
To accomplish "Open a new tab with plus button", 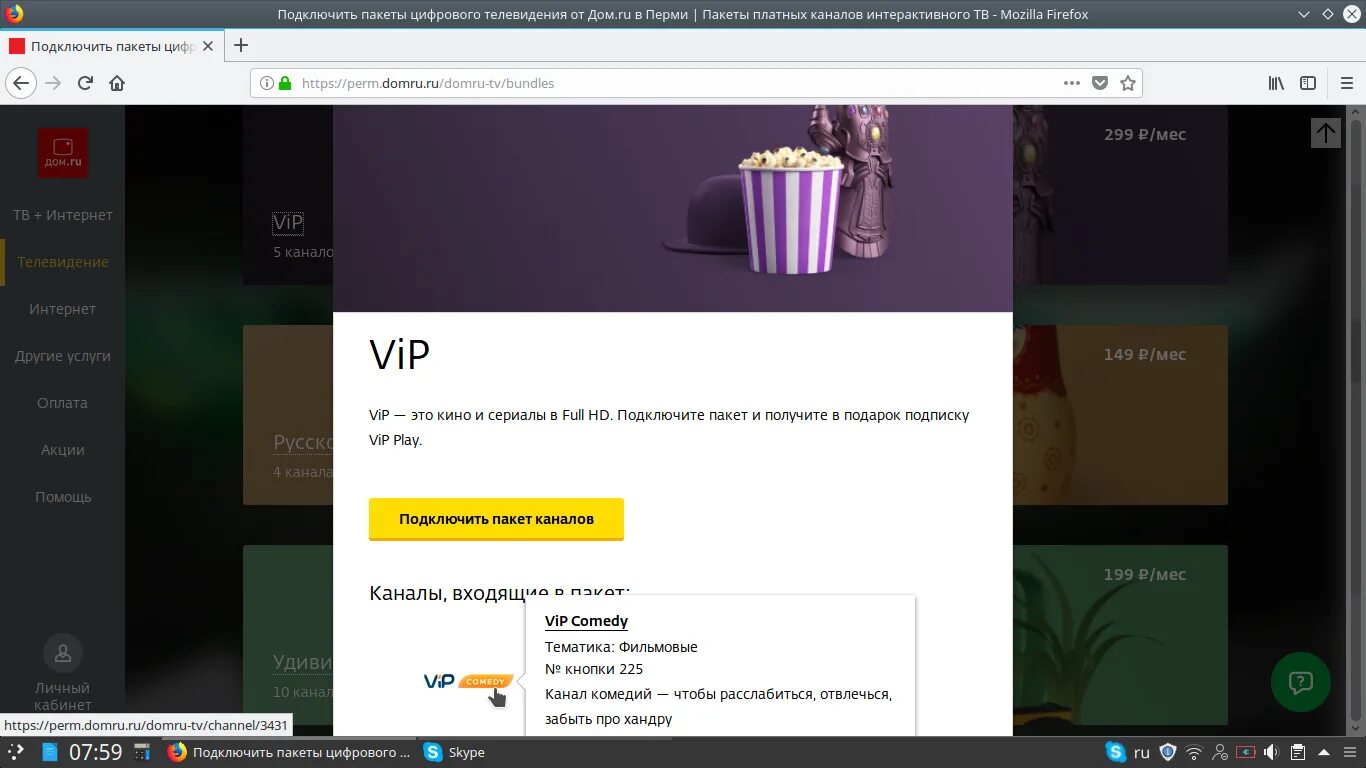I will point(240,45).
